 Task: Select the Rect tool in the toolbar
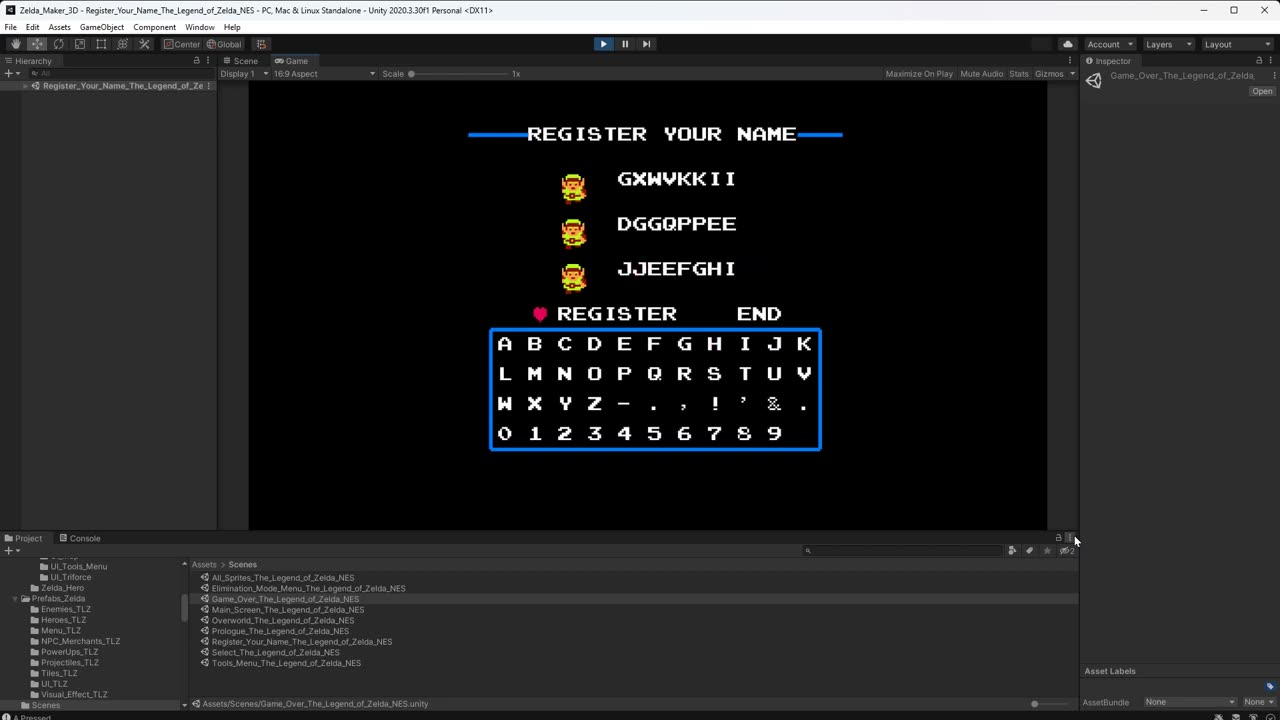(101, 44)
